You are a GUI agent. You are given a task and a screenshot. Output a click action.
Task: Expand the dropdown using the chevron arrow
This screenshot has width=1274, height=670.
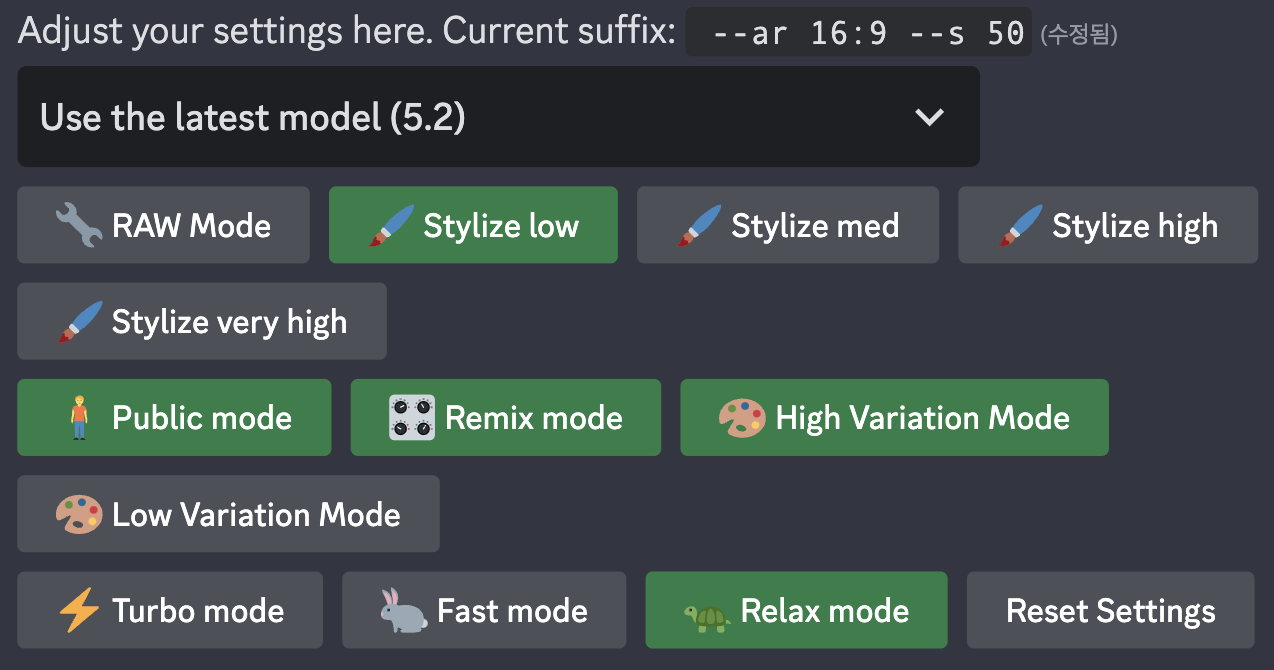coord(929,117)
